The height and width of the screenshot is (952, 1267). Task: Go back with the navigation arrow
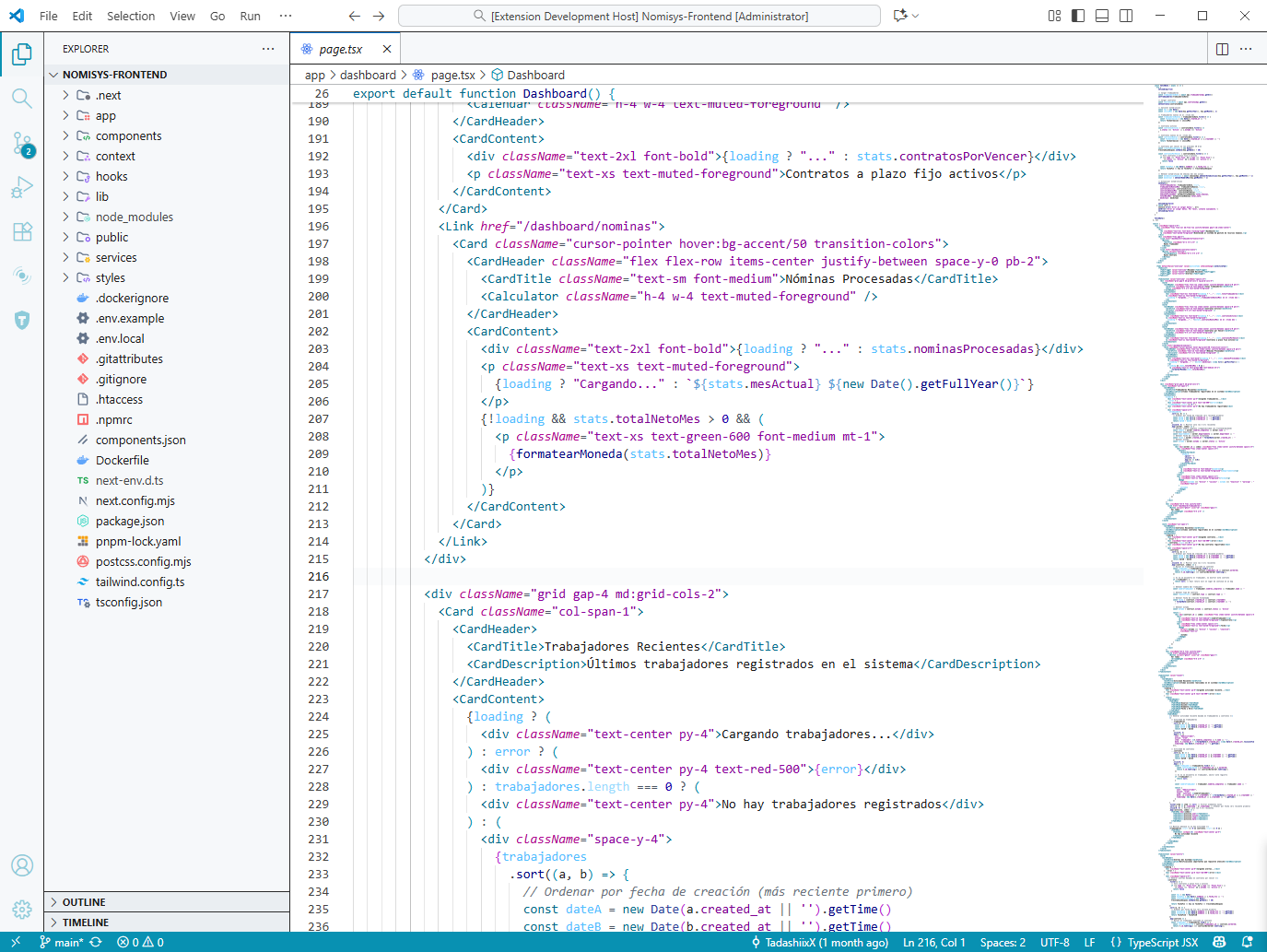[x=355, y=16]
